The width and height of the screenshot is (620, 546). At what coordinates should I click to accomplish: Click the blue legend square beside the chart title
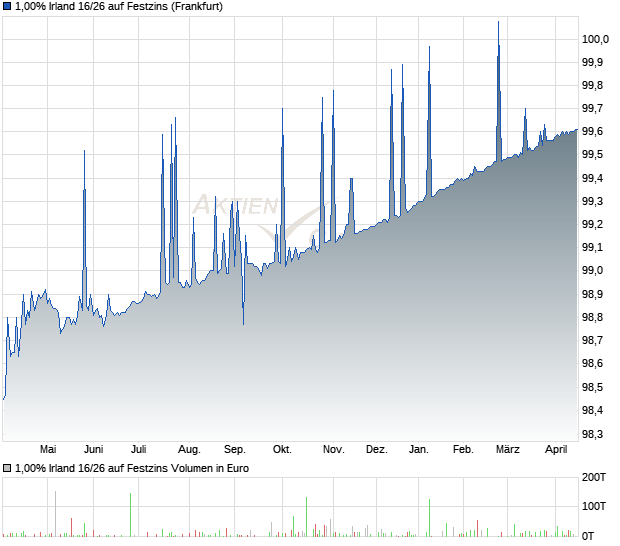click(7, 7)
